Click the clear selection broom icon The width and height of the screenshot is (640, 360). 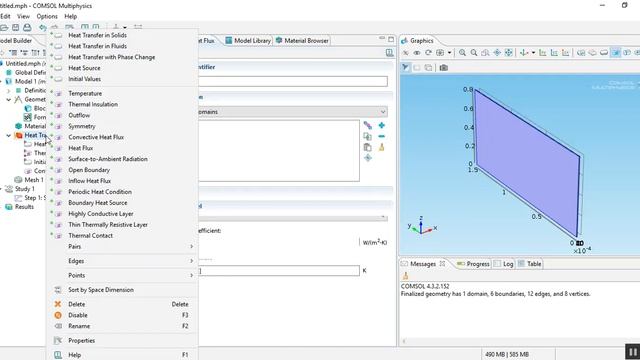coord(382,147)
